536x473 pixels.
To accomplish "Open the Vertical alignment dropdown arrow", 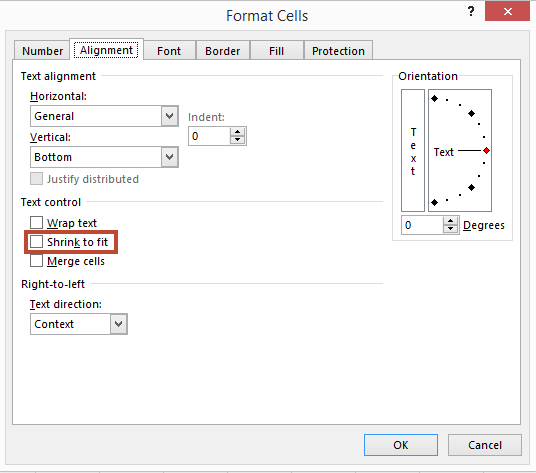I will (170, 157).
